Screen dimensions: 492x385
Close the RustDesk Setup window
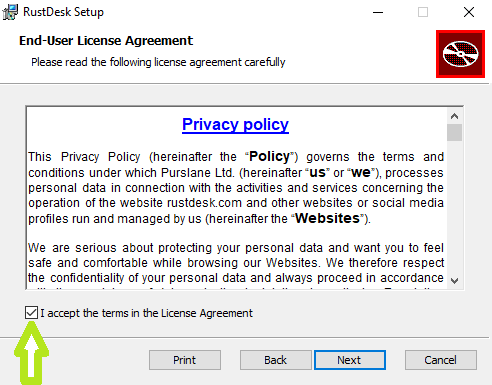pyautogui.click(x=469, y=12)
